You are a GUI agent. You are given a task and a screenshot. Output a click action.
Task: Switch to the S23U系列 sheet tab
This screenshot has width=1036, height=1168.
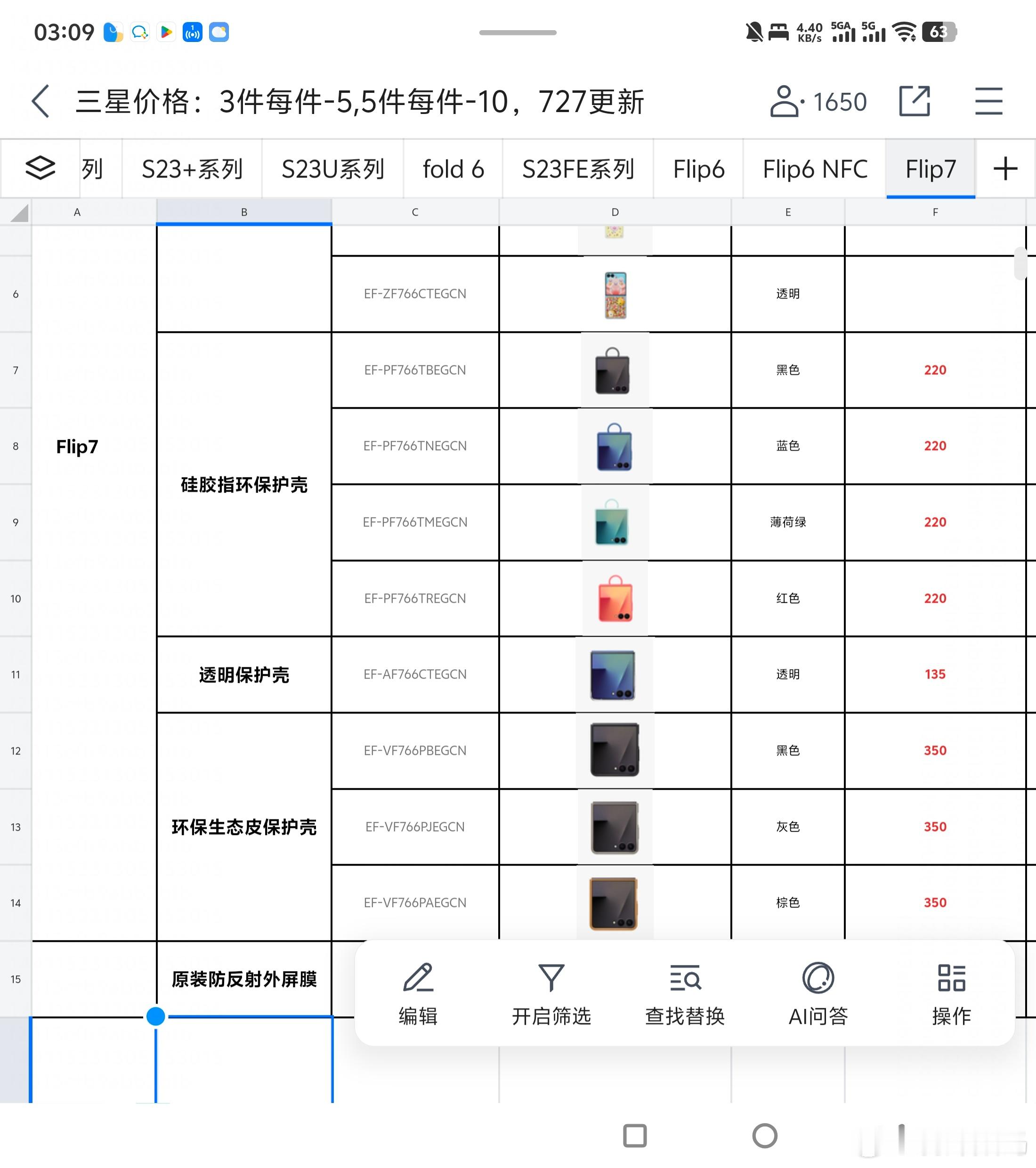click(x=332, y=169)
